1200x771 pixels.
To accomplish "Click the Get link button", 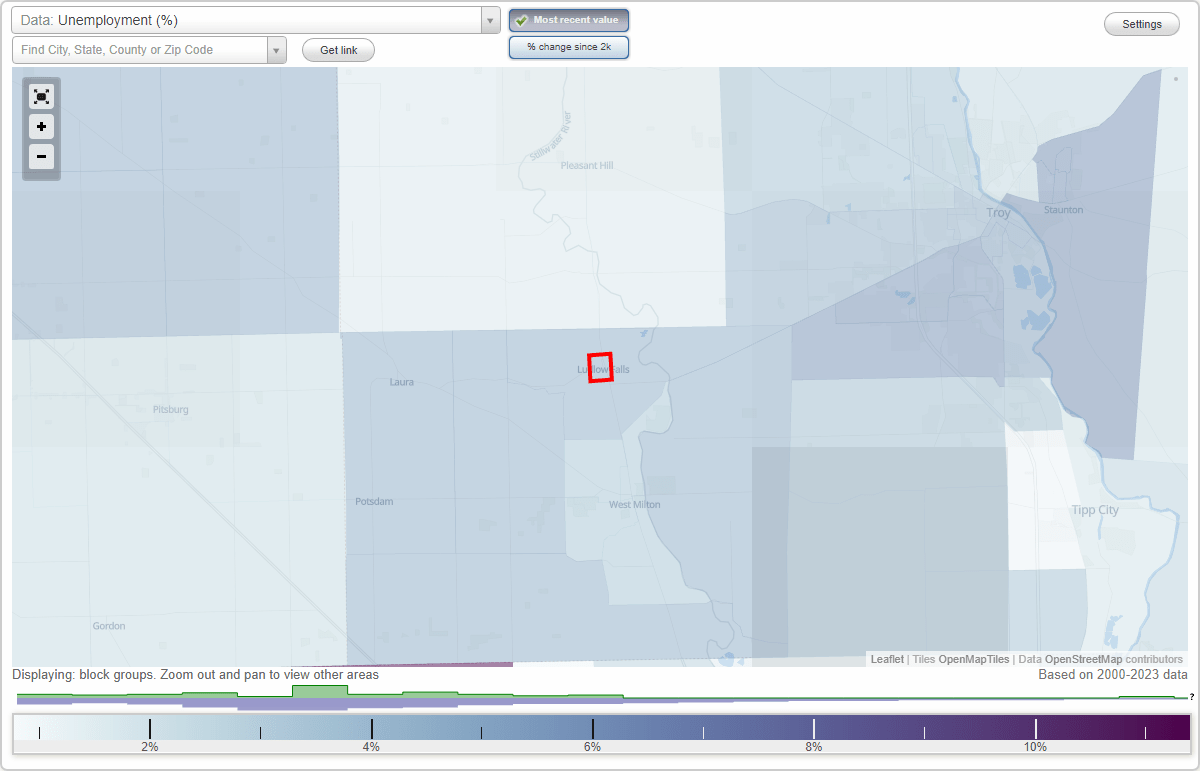I will tap(338, 50).
